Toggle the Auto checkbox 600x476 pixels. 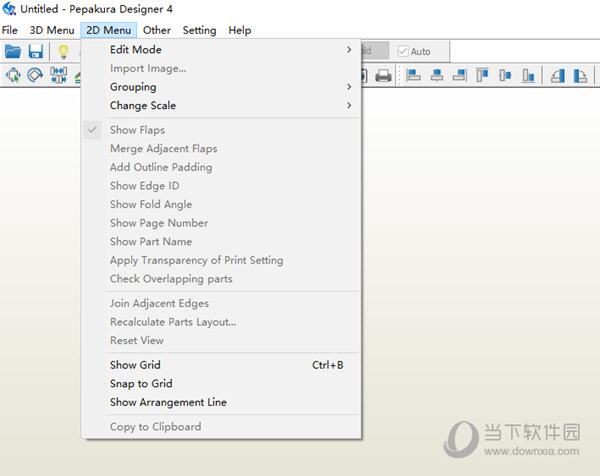coord(403,51)
